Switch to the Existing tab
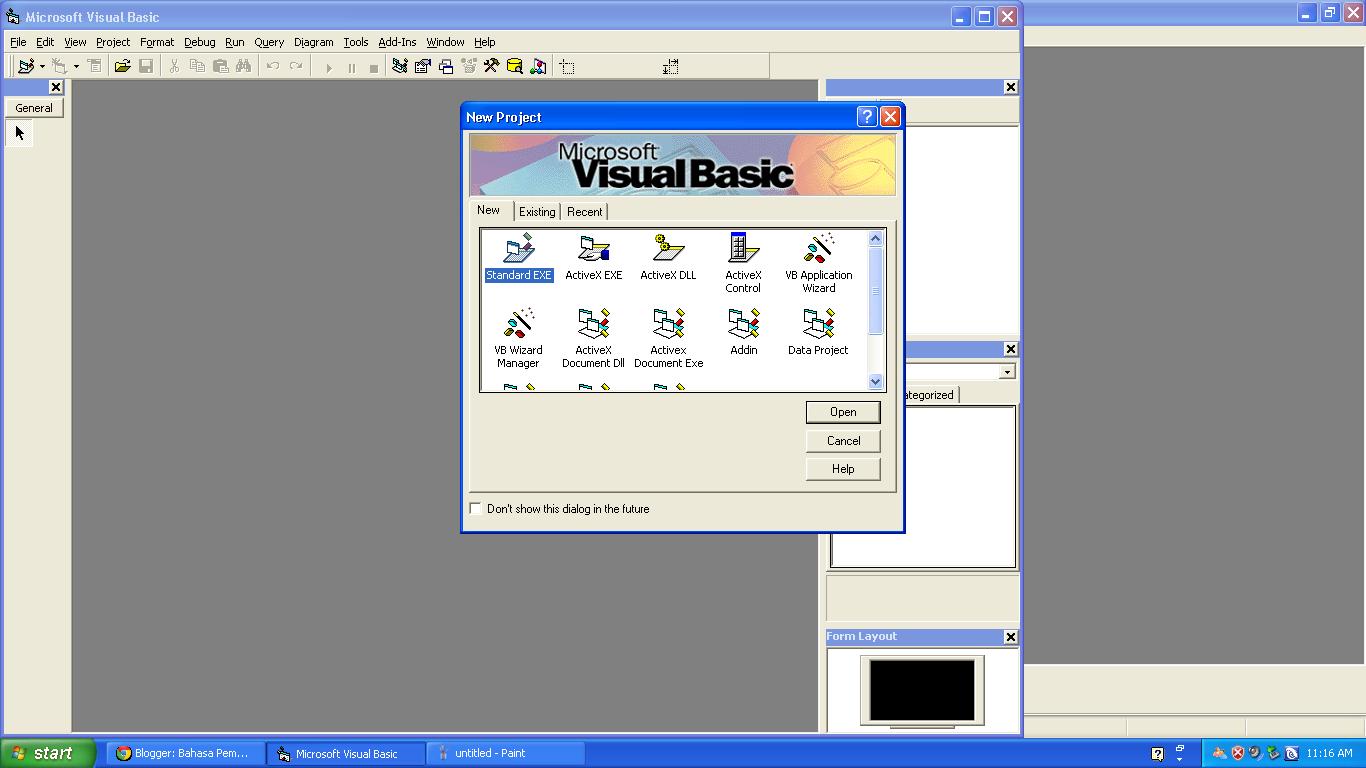Viewport: 1366px width, 768px height. tap(537, 211)
